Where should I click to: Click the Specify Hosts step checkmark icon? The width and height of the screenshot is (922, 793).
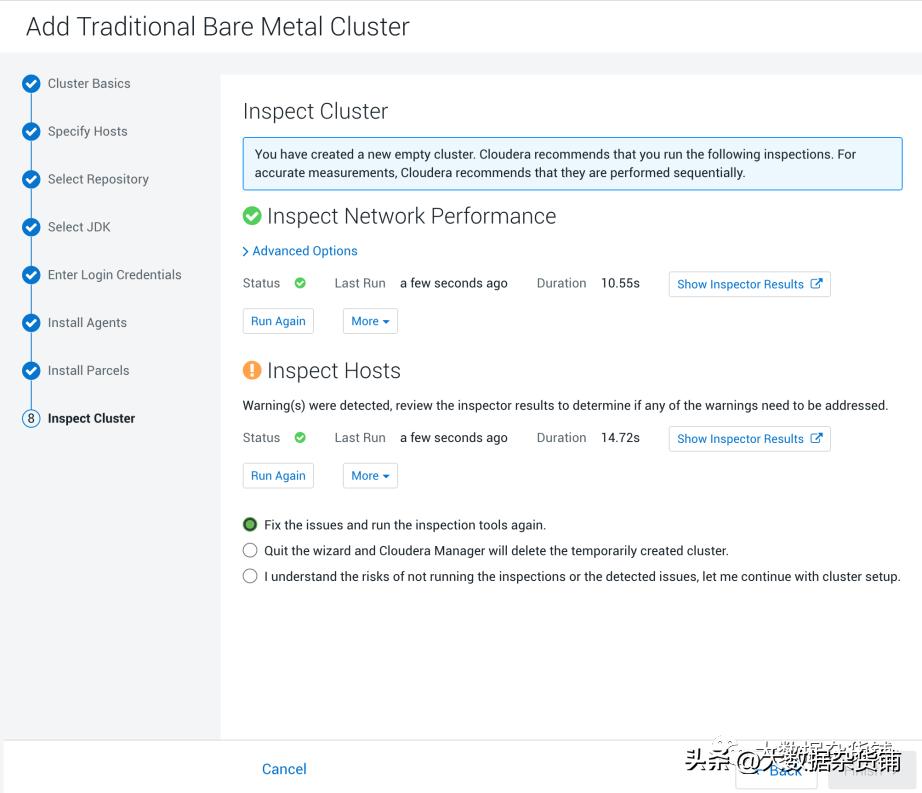point(31,132)
